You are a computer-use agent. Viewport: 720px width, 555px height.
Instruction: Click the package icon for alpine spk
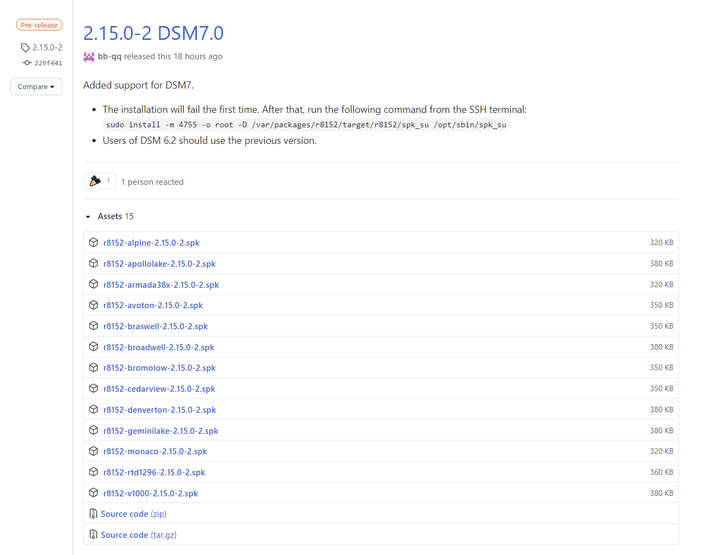pos(94,242)
